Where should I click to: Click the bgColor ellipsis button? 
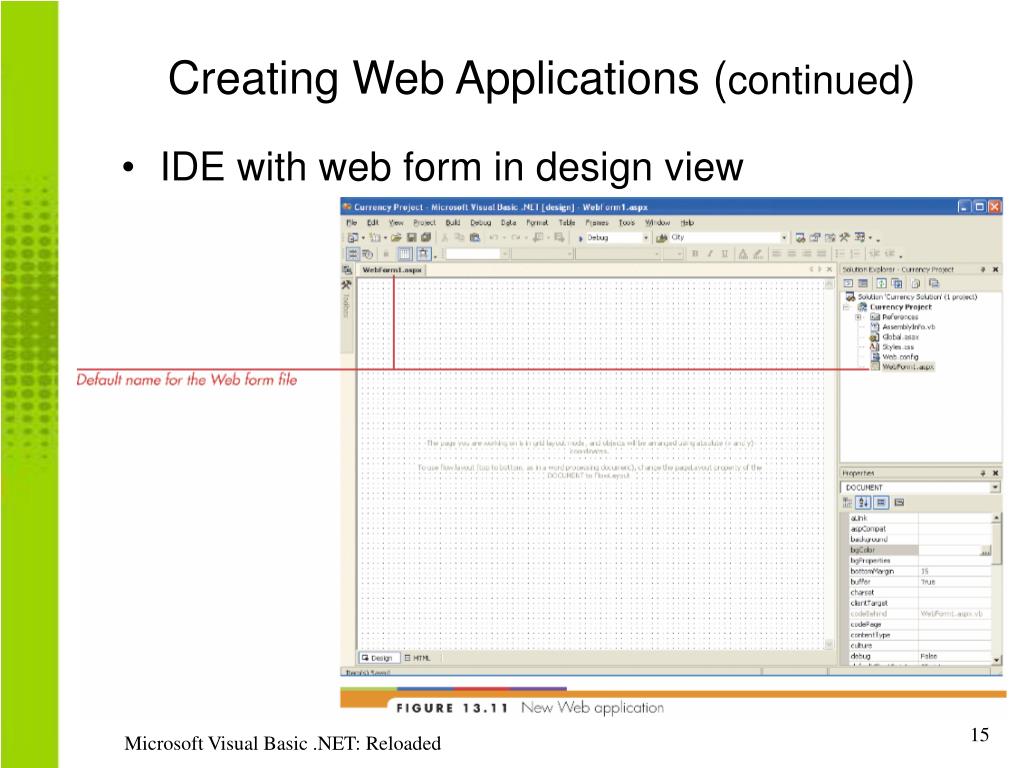click(x=985, y=551)
